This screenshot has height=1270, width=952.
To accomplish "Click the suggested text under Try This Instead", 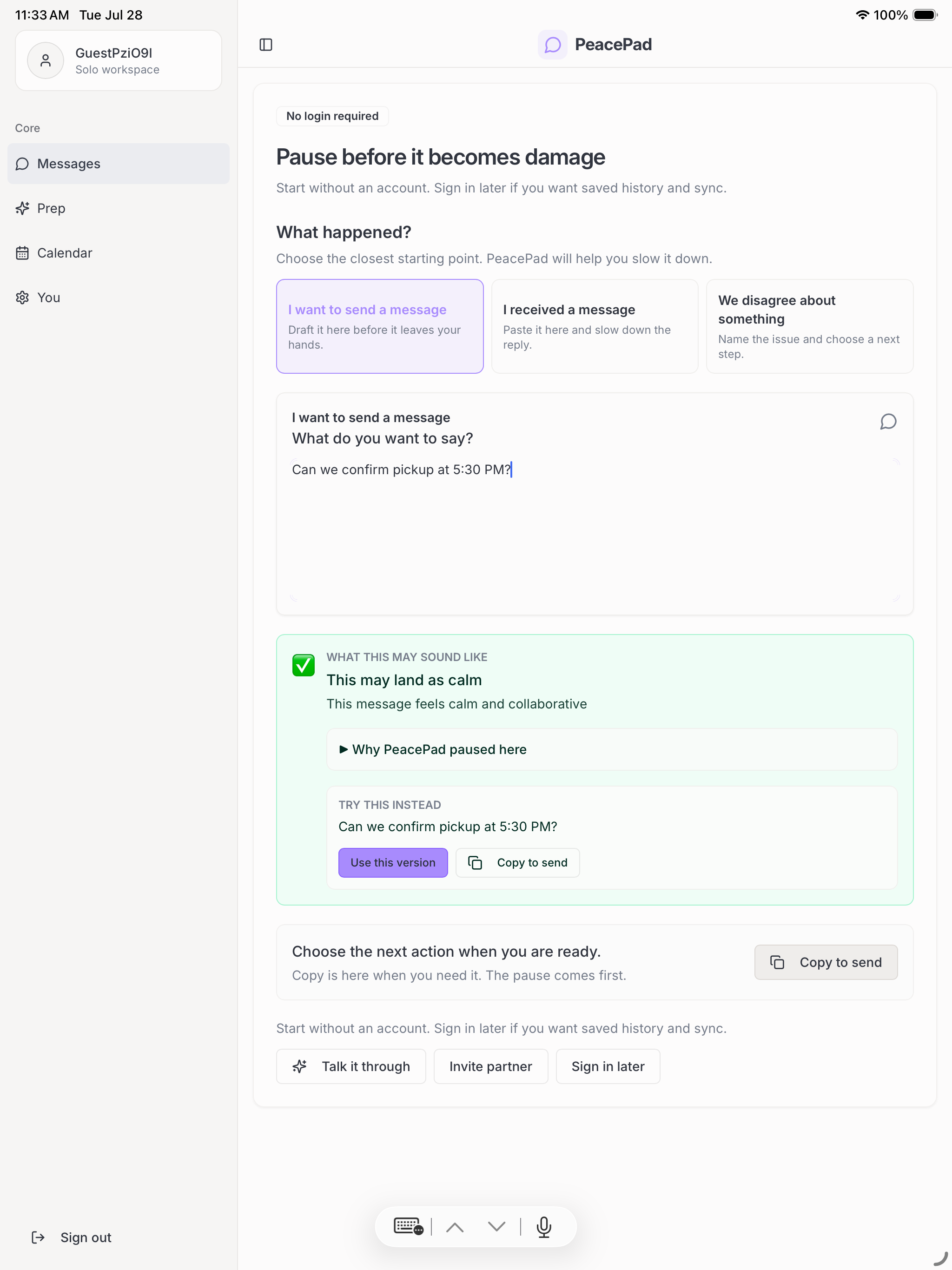I will [x=447, y=826].
